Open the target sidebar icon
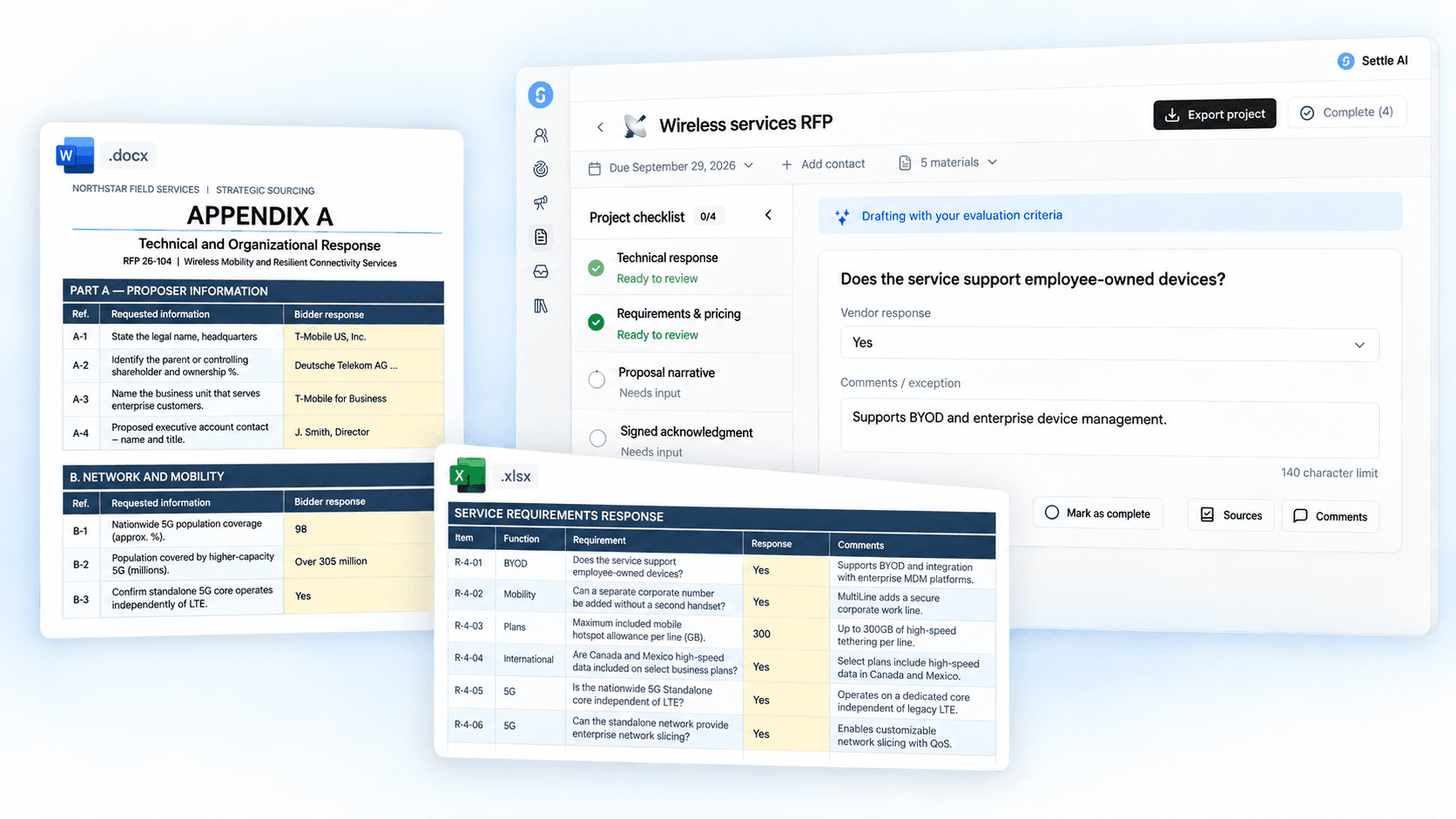The image size is (1456, 819). point(541,169)
